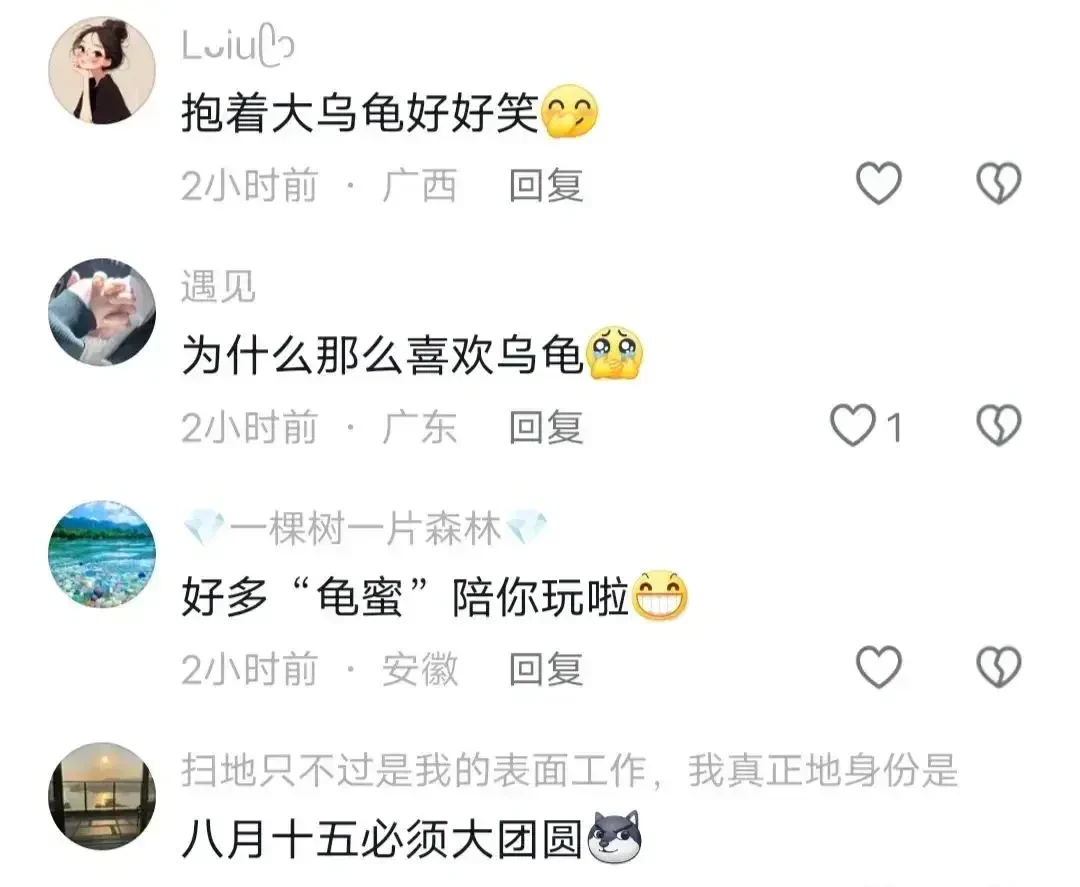
Task: Open Luiu's profile avatar
Action: (102, 71)
